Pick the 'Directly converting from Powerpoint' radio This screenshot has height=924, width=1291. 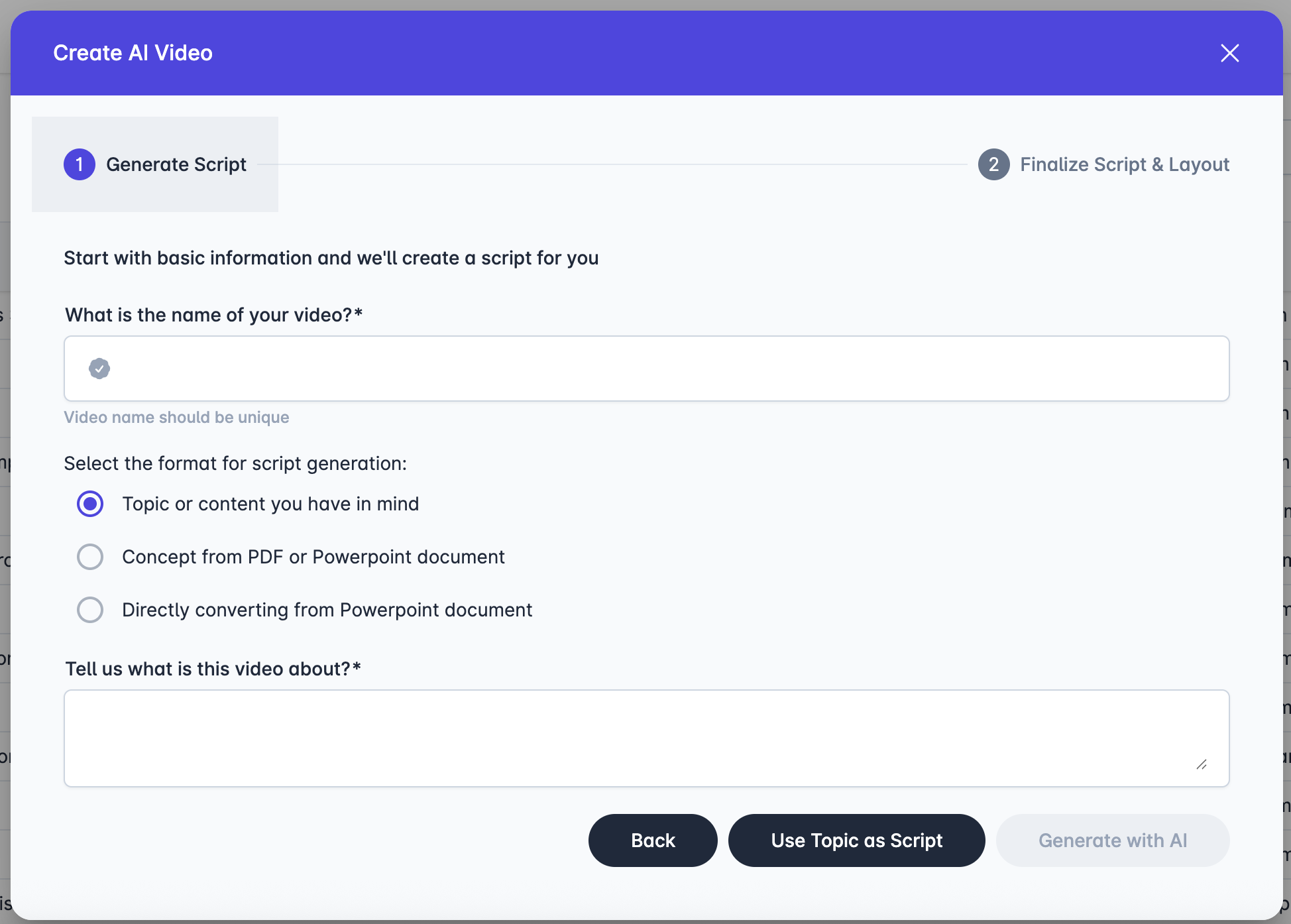click(x=90, y=610)
